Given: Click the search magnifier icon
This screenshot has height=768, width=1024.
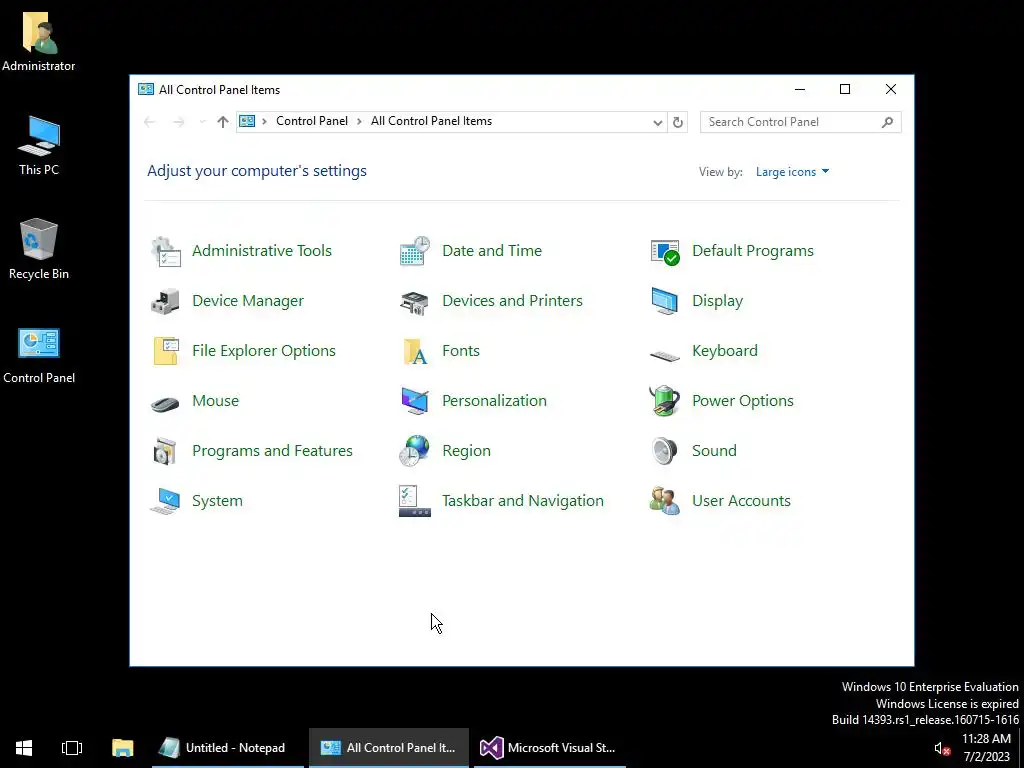Looking at the screenshot, I should [887, 122].
